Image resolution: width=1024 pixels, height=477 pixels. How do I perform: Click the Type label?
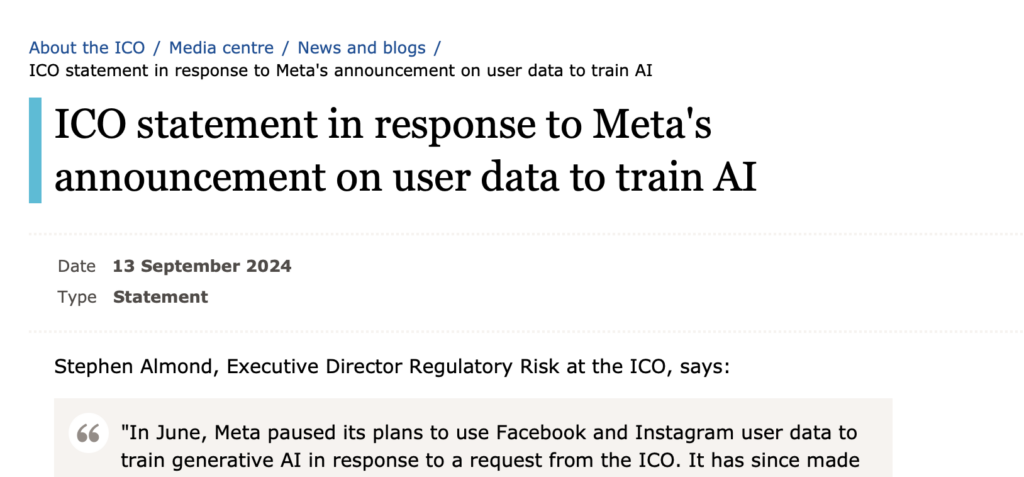click(77, 297)
